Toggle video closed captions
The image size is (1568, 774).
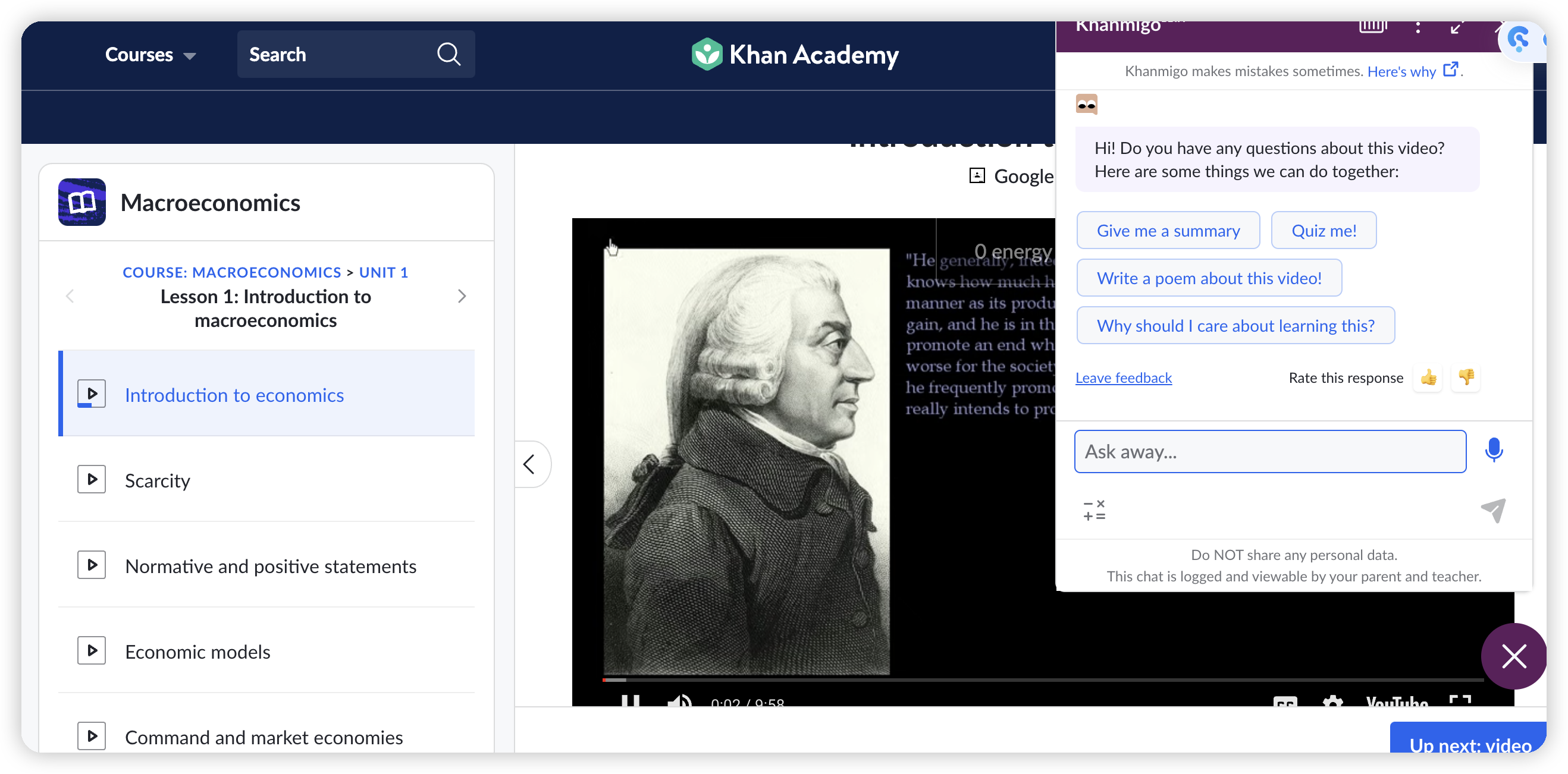pos(1285,701)
